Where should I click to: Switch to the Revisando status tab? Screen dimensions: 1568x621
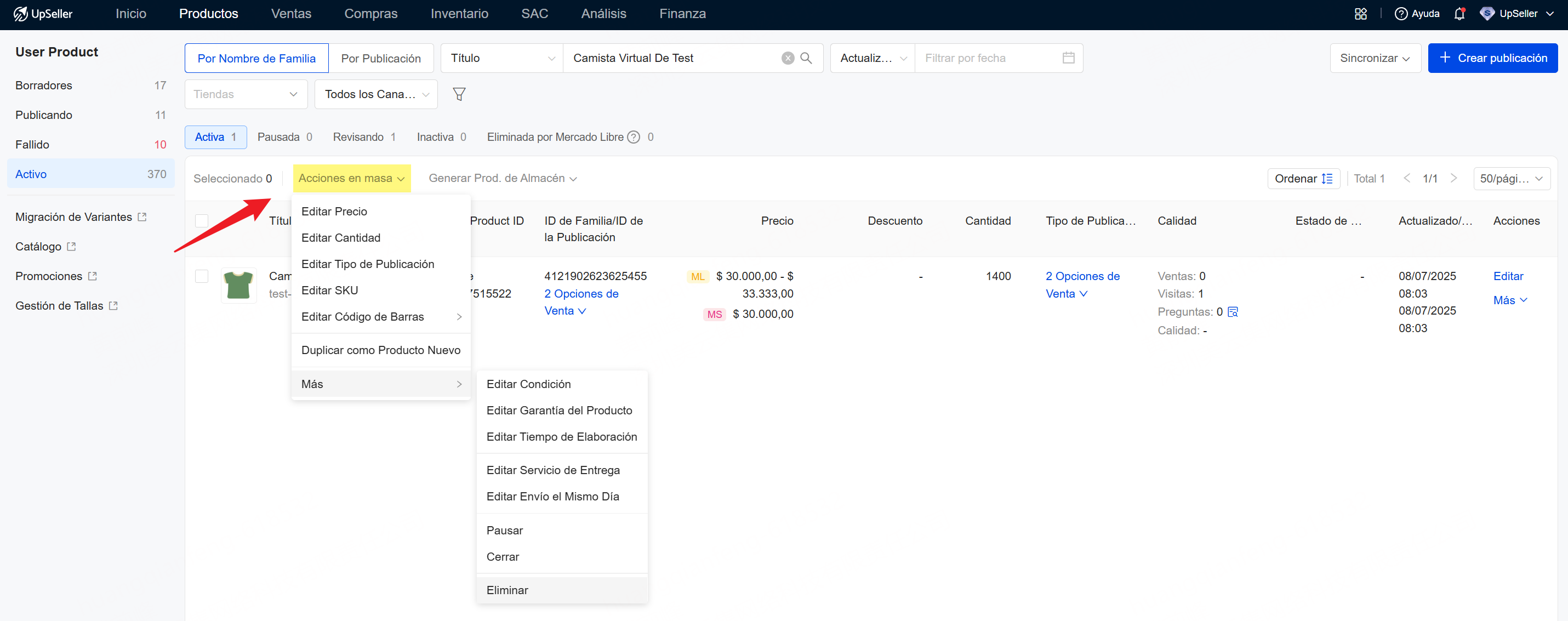364,137
